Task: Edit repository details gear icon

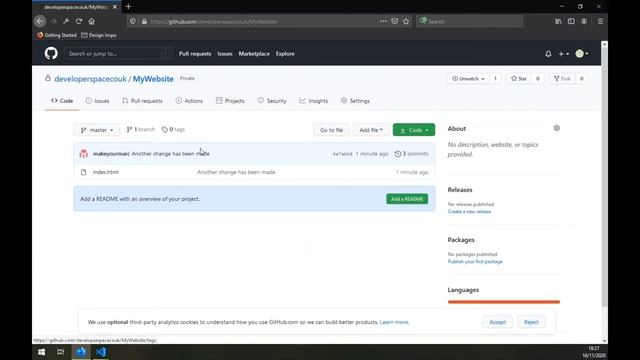Action: tap(557, 128)
